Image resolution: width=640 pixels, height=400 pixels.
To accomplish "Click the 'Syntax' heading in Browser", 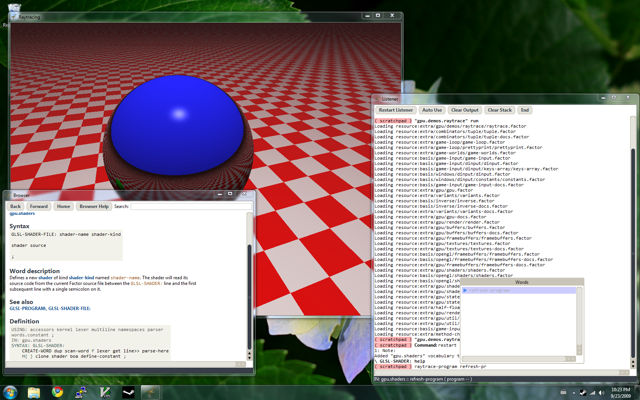I will point(19,226).
